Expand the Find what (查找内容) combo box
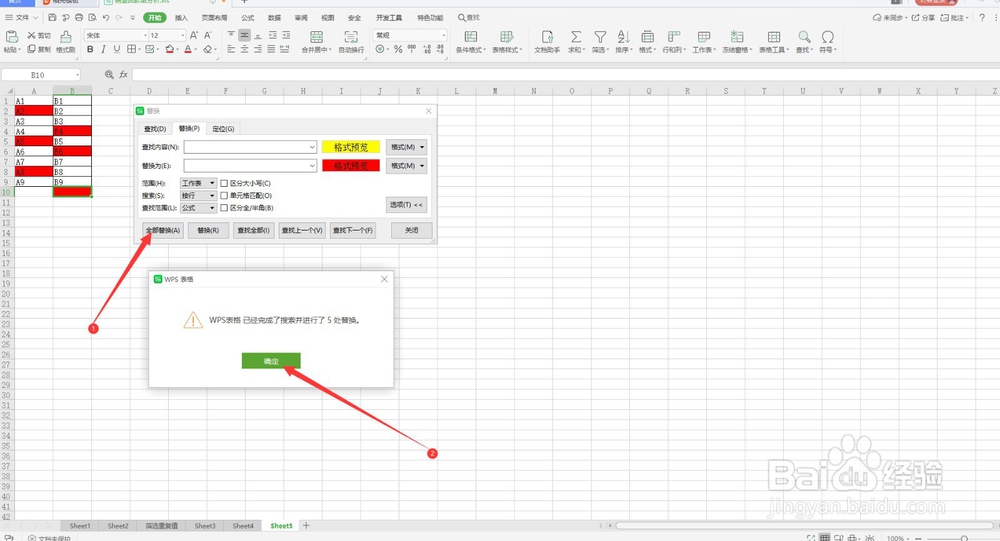This screenshot has height=541, width=1000. pos(312,147)
